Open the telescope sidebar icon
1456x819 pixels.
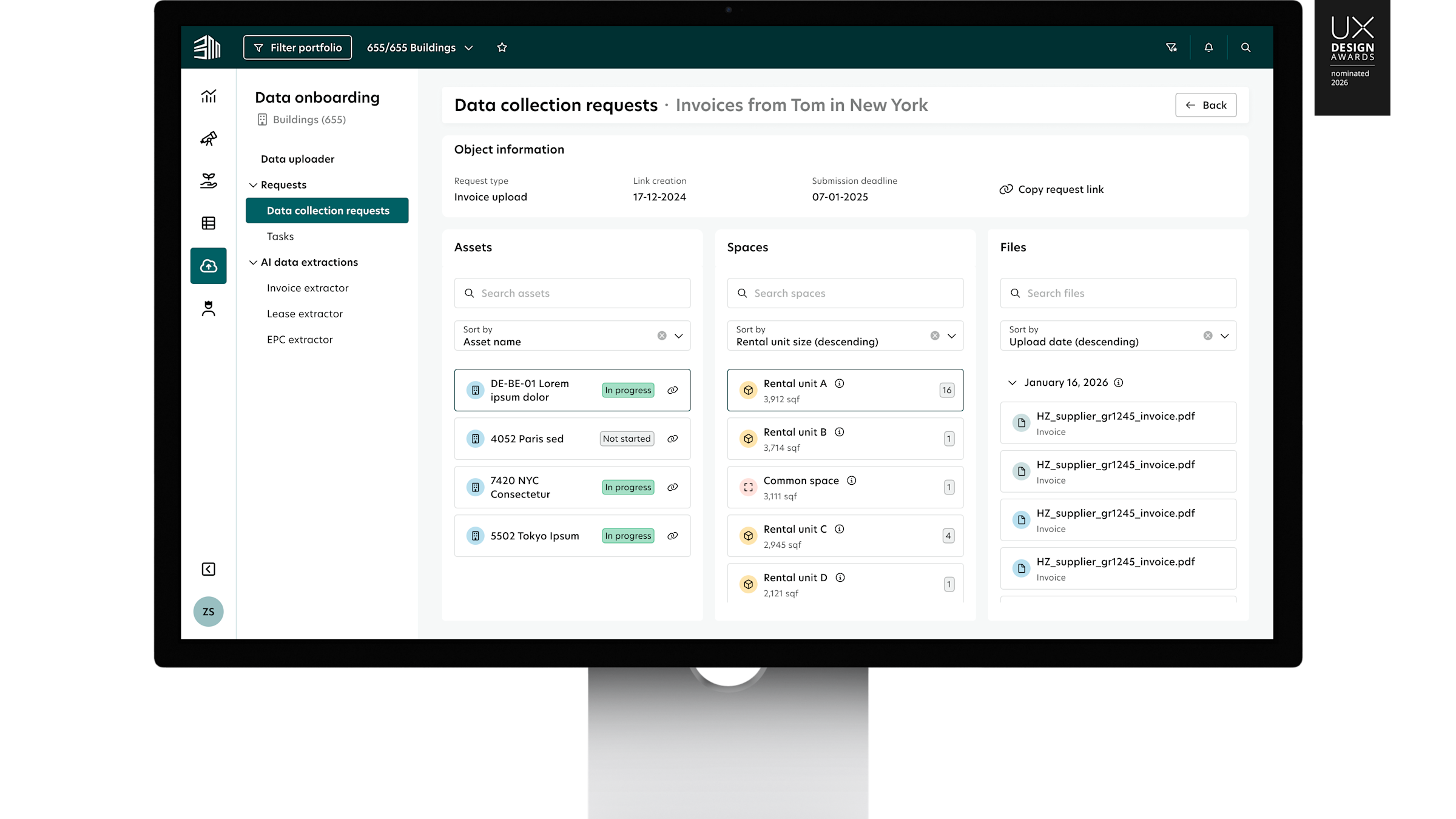click(208, 139)
